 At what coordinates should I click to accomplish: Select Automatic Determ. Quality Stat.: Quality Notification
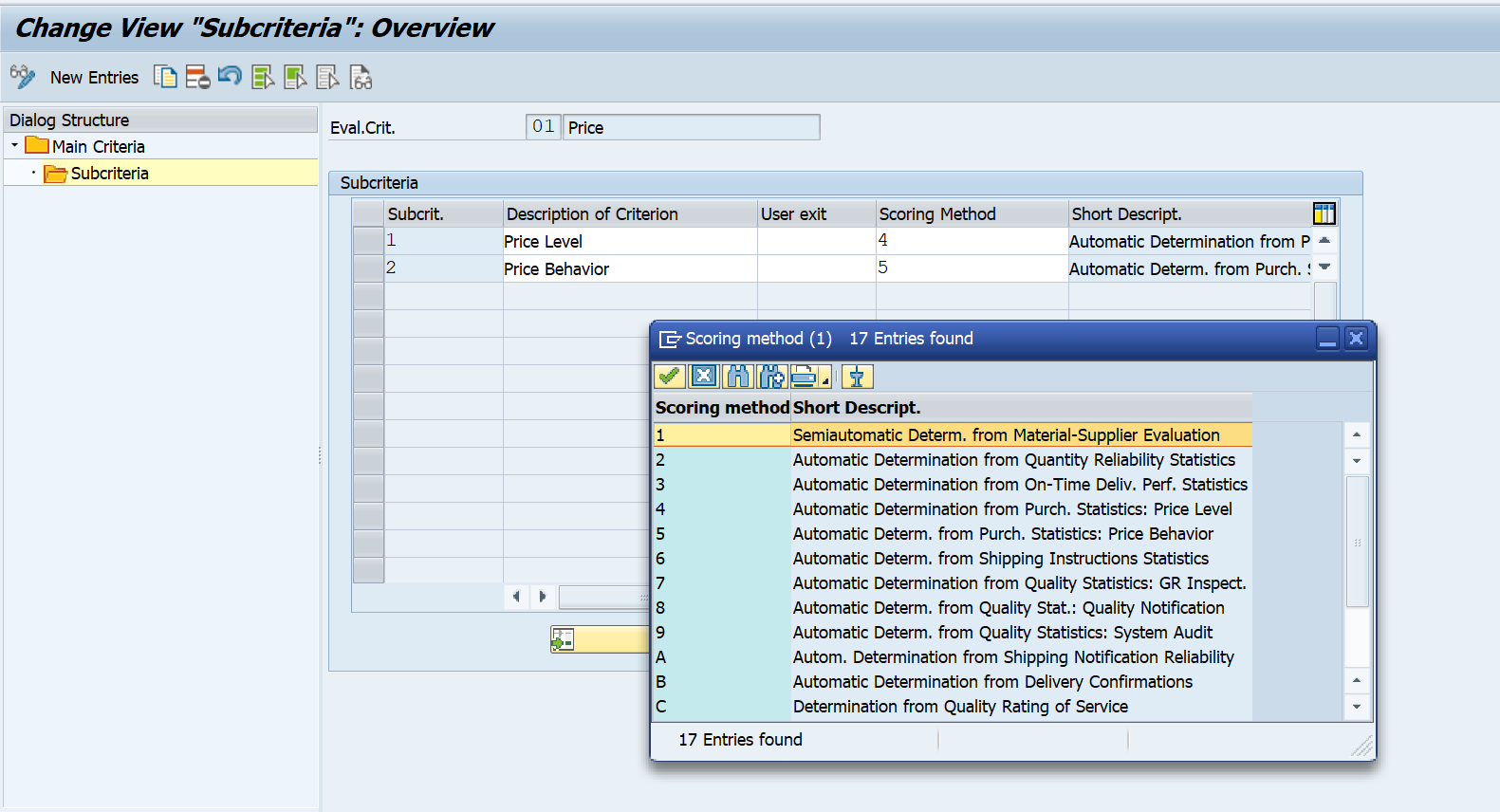(1009, 608)
